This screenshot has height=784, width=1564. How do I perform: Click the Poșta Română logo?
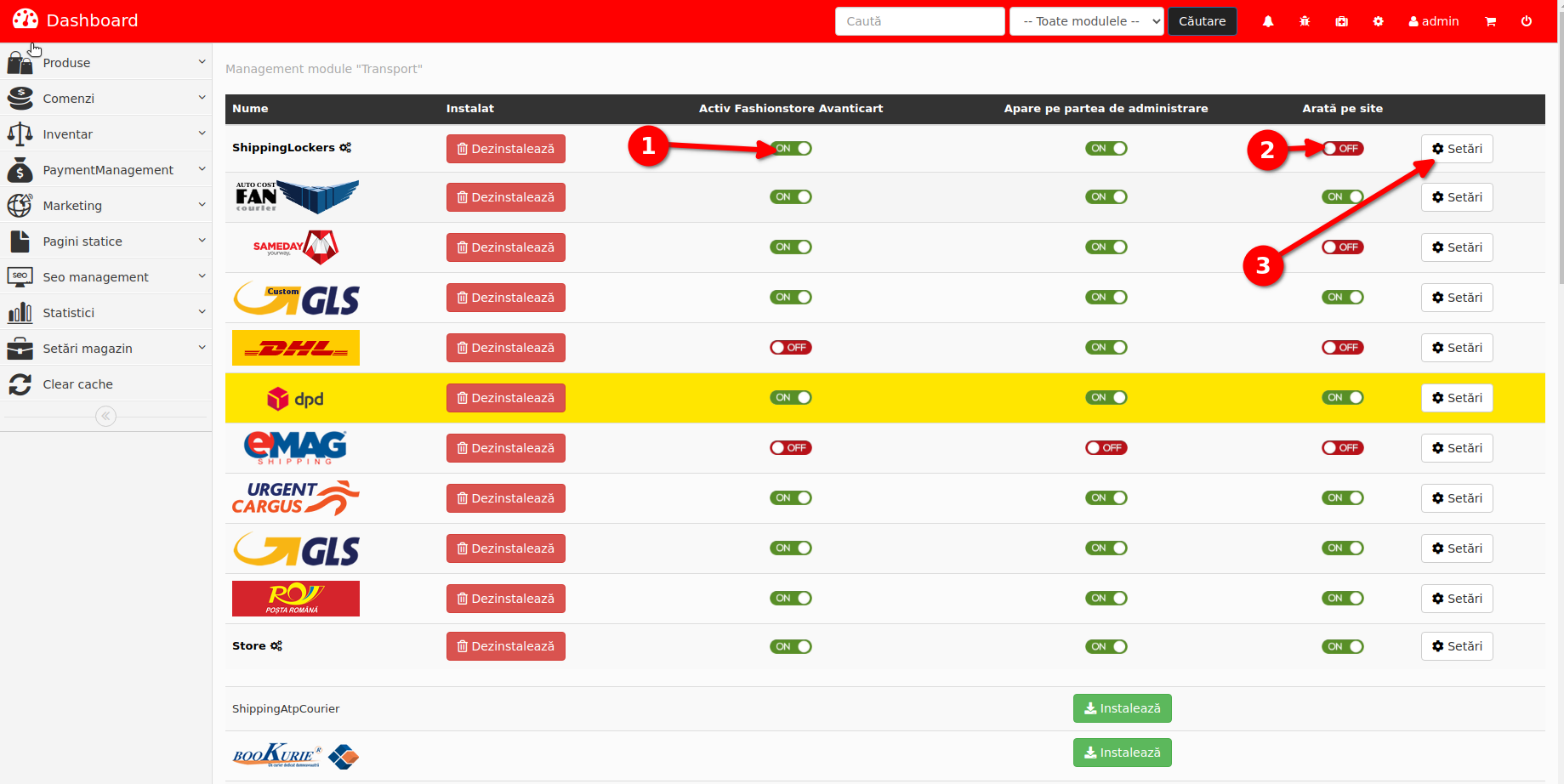(x=296, y=598)
